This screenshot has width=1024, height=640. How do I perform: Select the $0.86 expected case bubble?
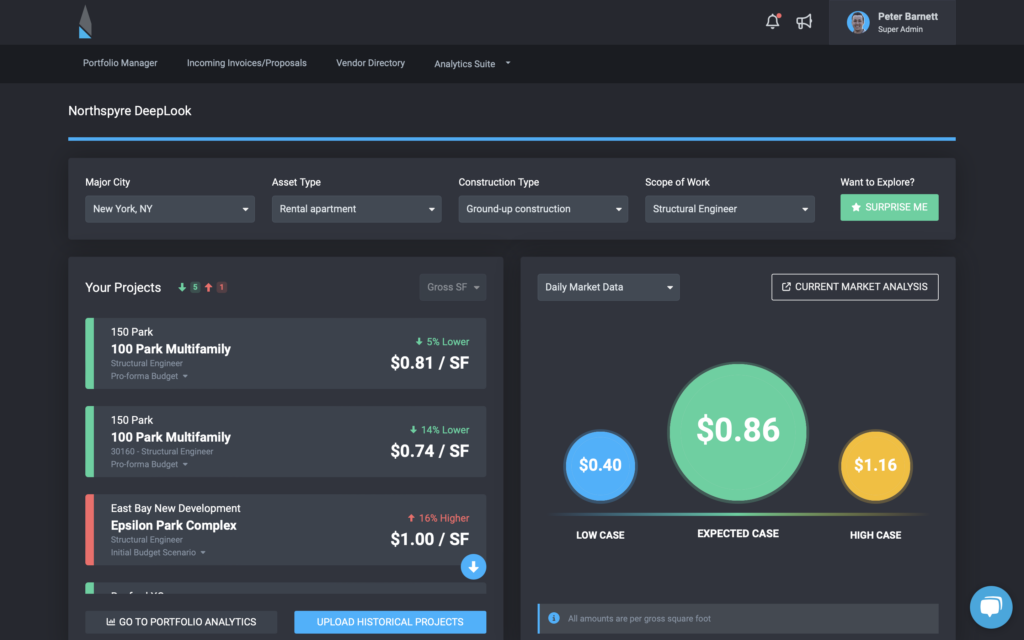click(738, 432)
